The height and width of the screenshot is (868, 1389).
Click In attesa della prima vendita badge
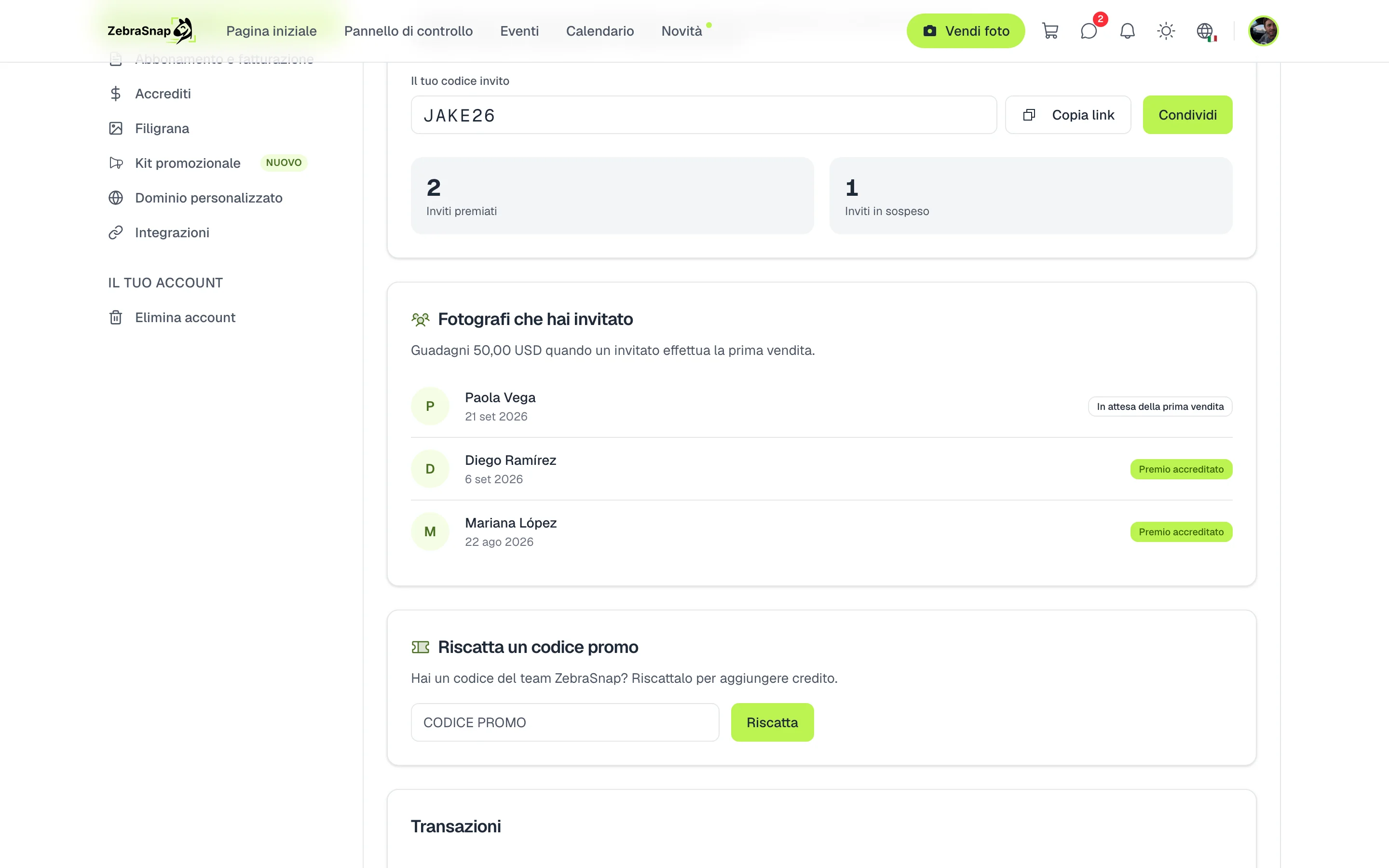tap(1160, 407)
